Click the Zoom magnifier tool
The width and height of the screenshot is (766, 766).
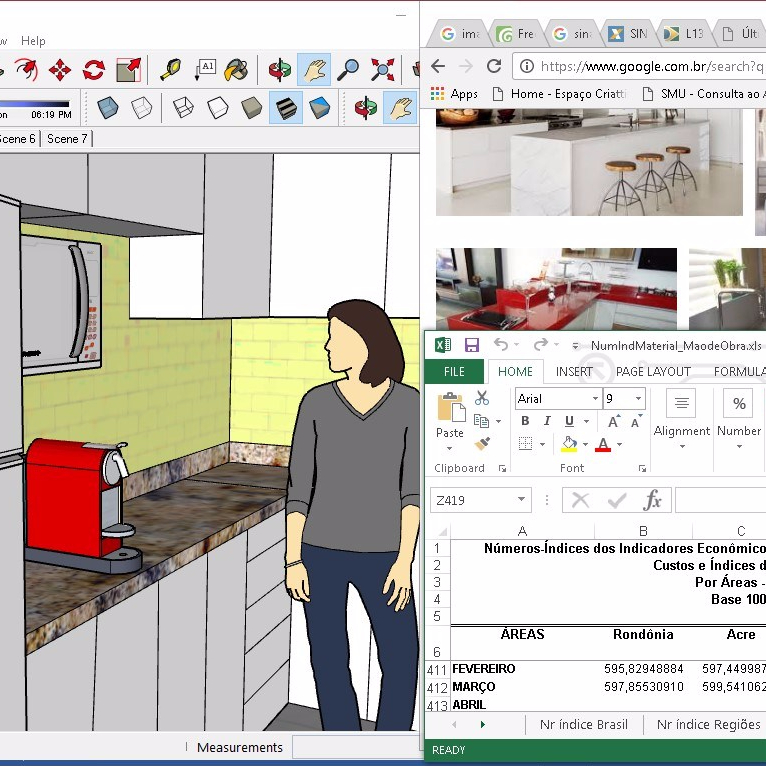coord(348,69)
